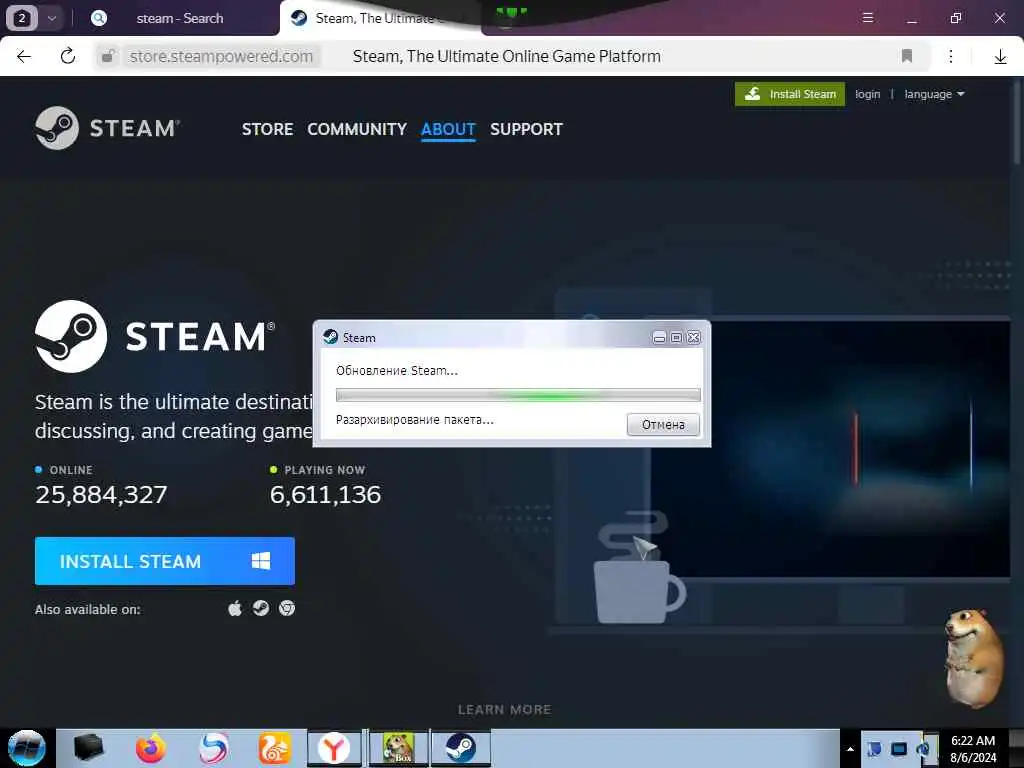Open the browser three-dot page menu
1024x768 pixels.
coord(951,57)
